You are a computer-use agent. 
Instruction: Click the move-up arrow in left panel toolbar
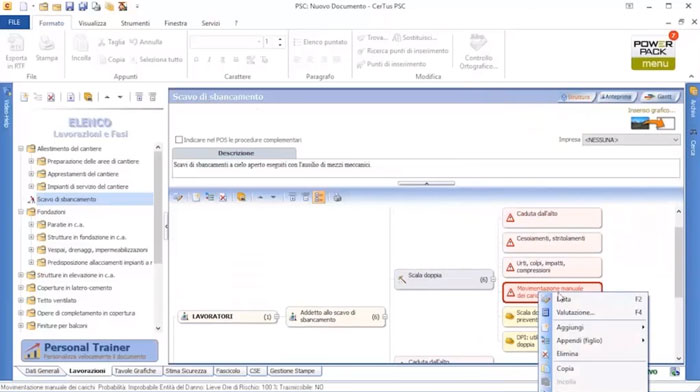click(x=107, y=97)
